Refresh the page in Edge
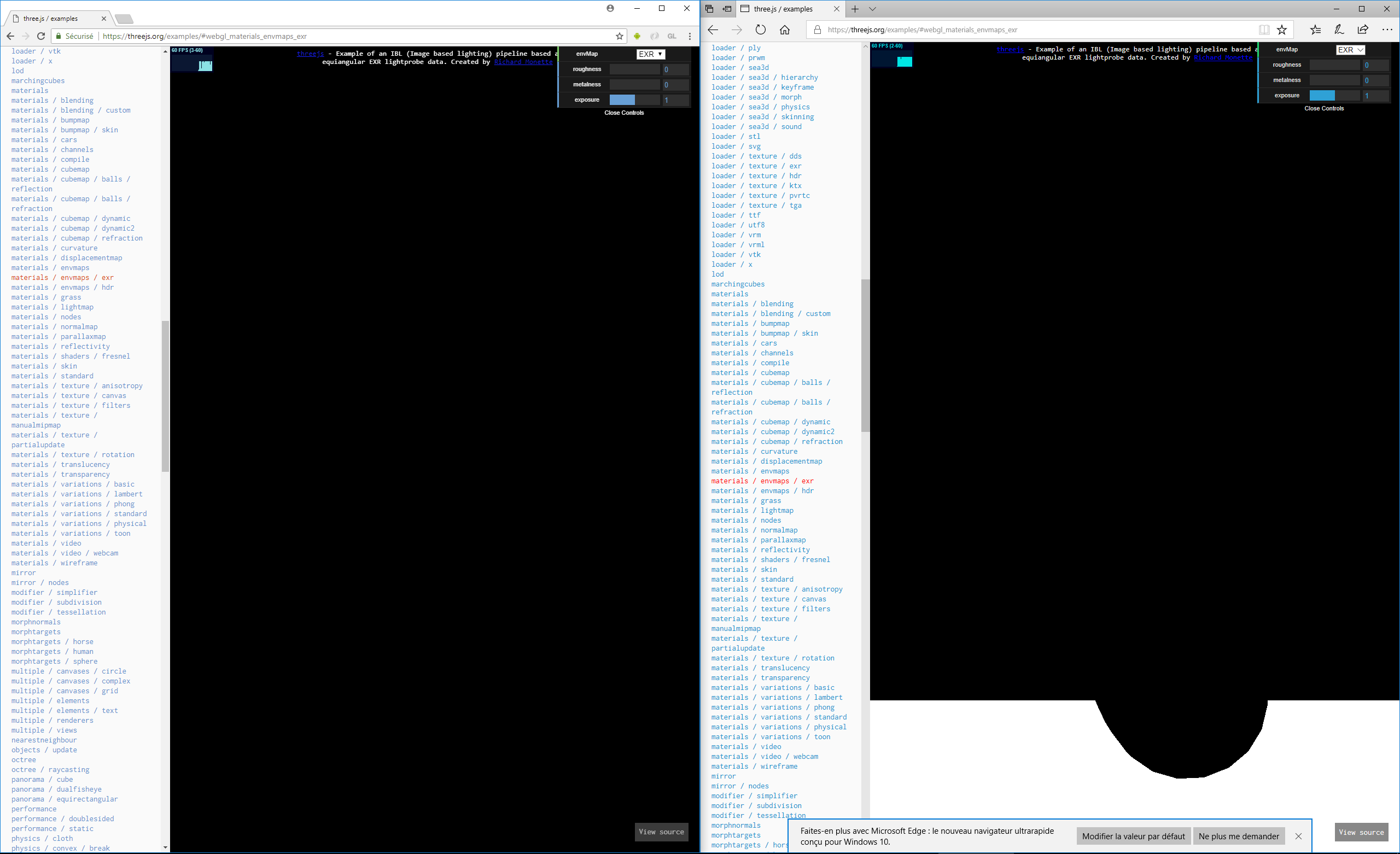Viewport: 1400px width, 854px height. point(761,30)
